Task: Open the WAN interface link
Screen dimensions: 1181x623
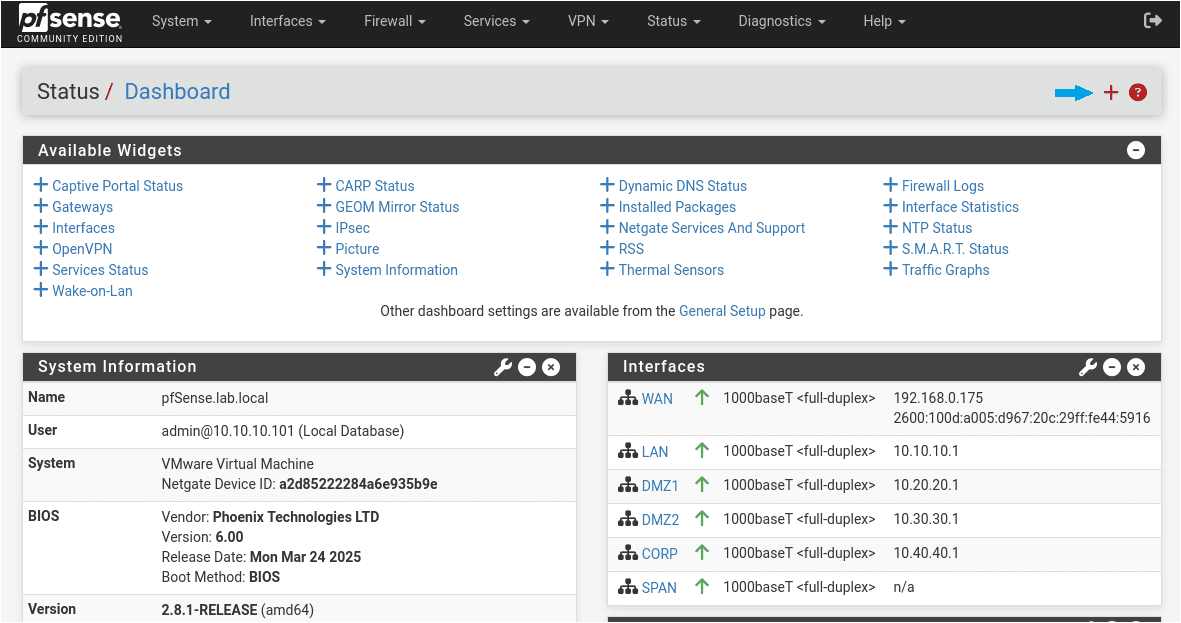Action: coord(657,399)
